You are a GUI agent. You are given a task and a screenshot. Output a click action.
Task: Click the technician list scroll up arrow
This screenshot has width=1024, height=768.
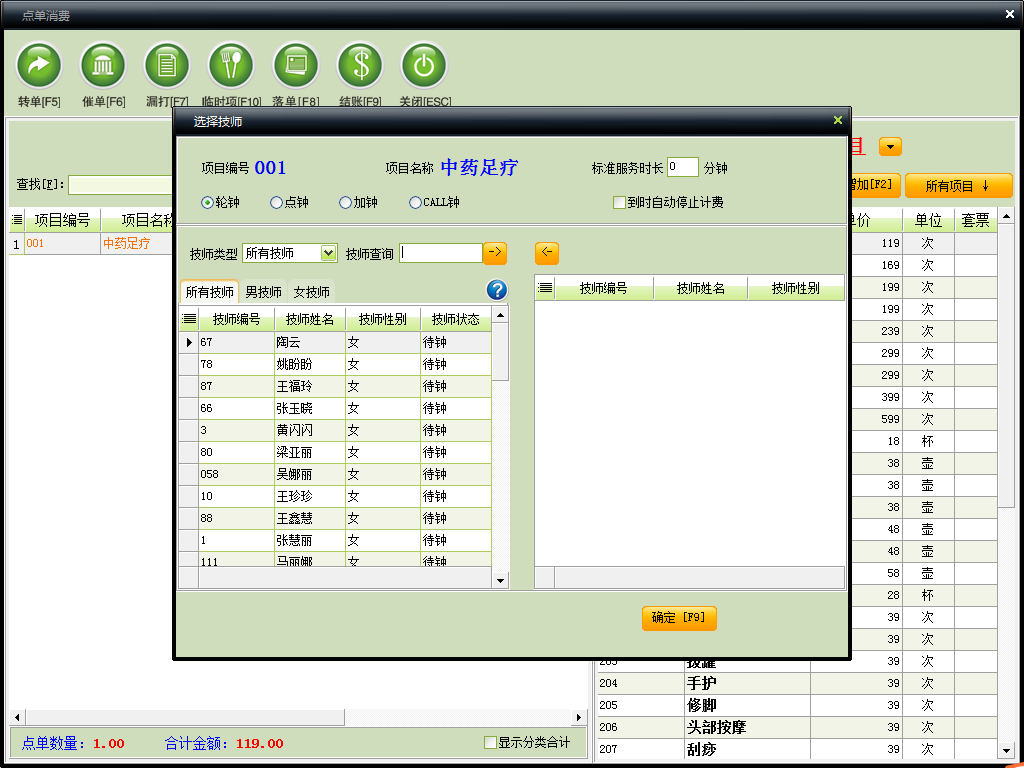pyautogui.click(x=500, y=315)
